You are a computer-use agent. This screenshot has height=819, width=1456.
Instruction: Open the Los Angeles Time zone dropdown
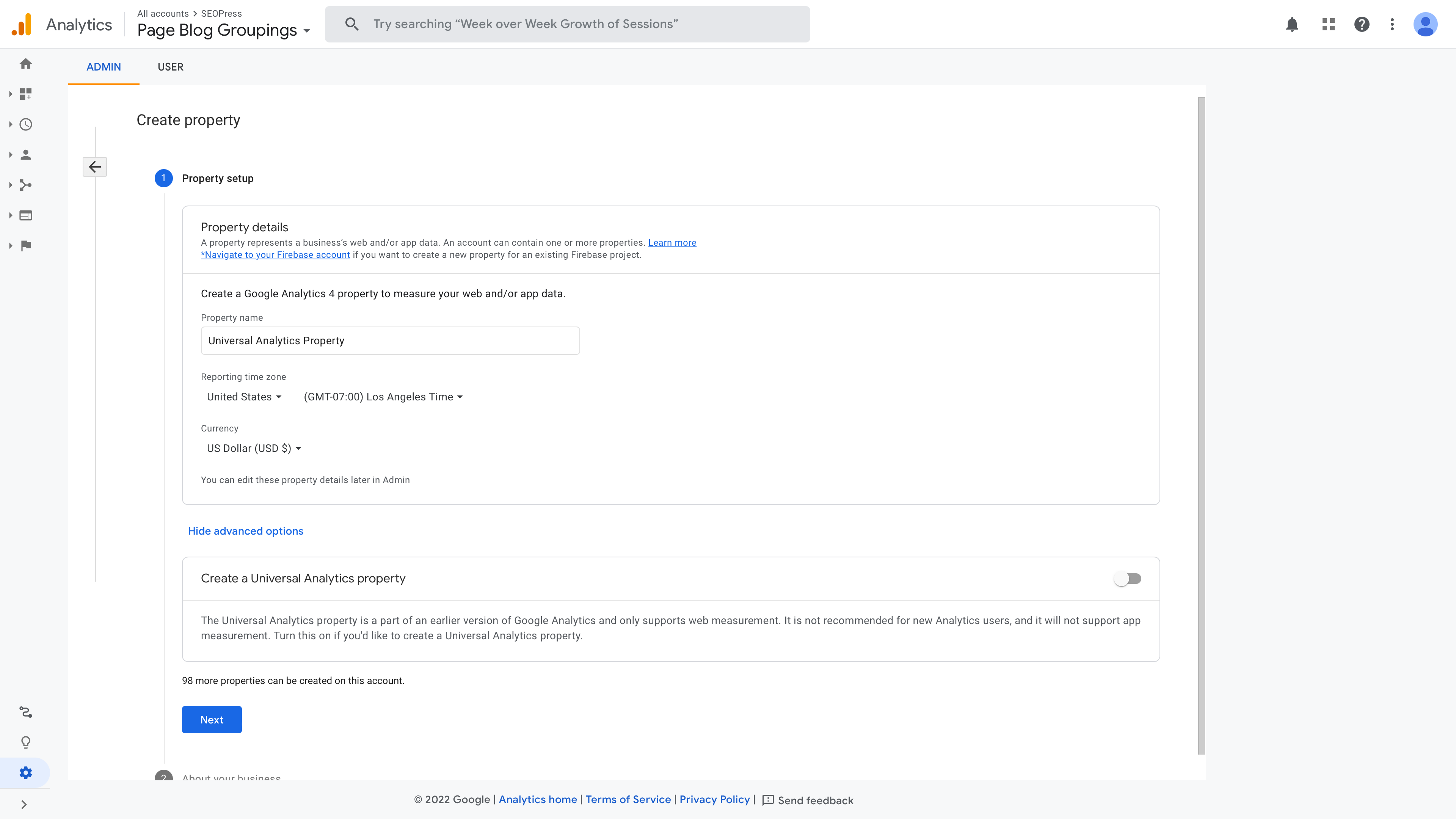point(383,397)
